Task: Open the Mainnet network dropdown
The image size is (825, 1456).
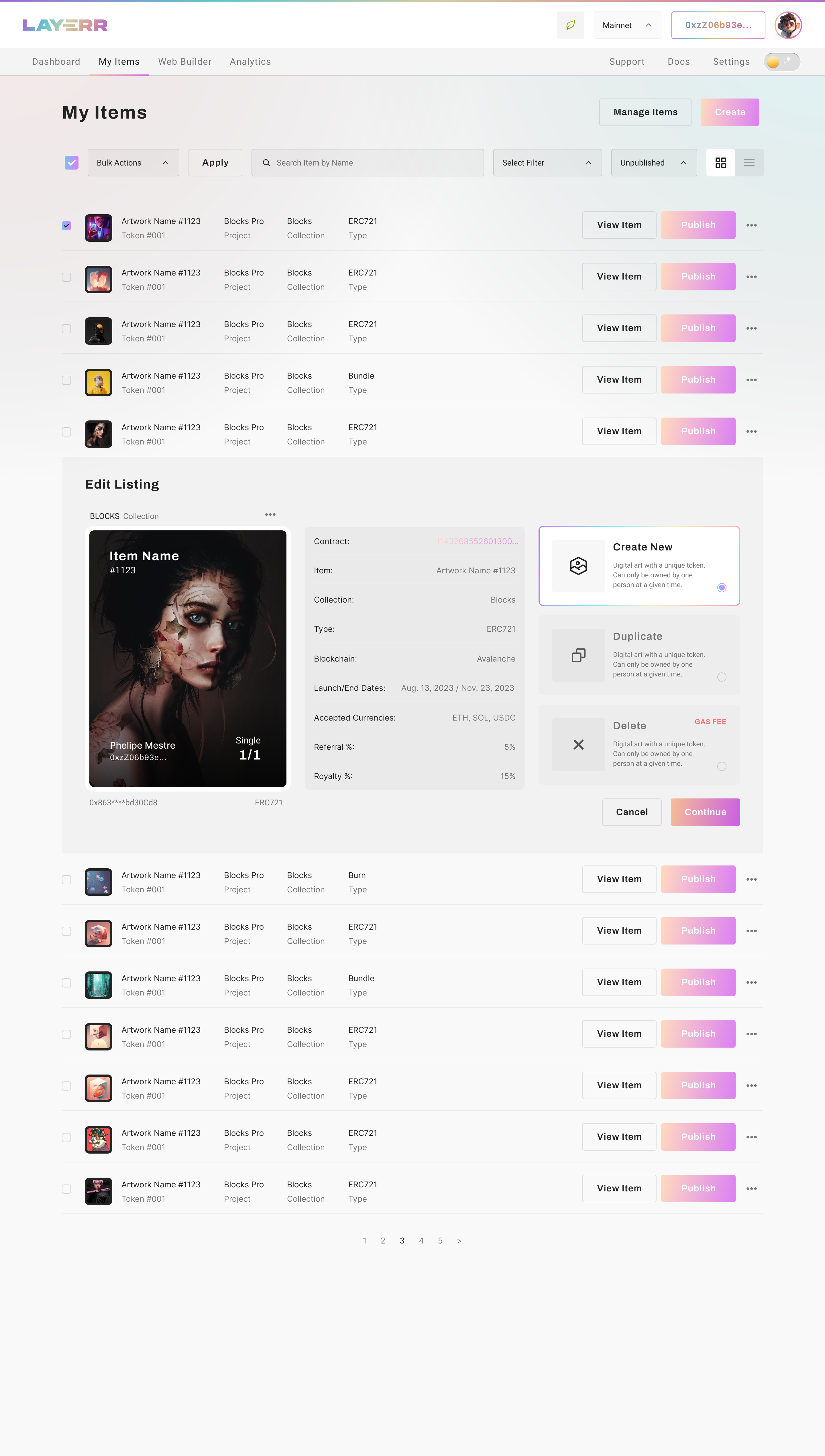Action: [x=627, y=25]
